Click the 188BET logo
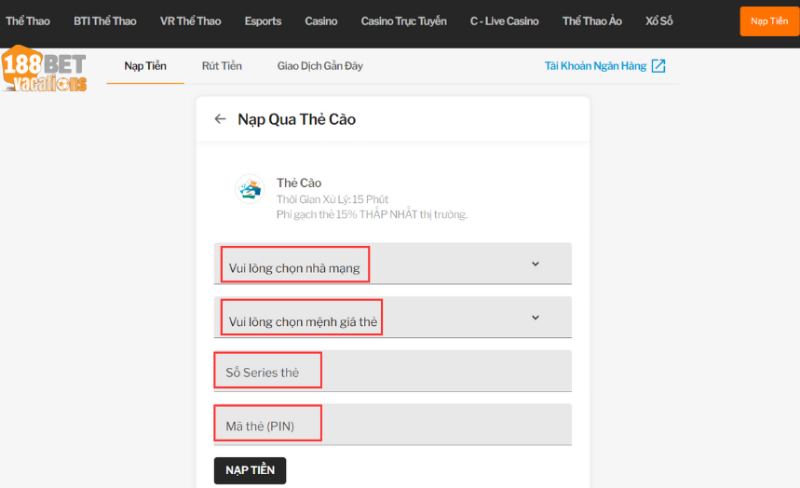 pos(44,70)
